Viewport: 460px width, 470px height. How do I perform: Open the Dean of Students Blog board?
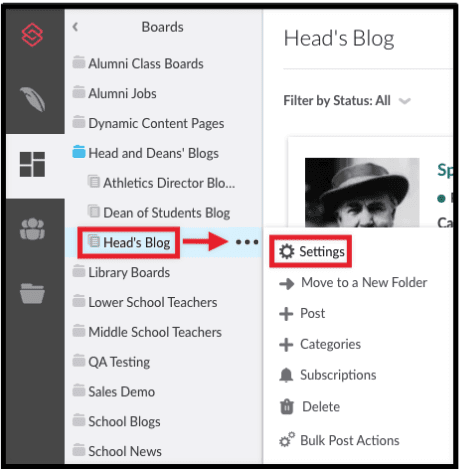point(159,213)
